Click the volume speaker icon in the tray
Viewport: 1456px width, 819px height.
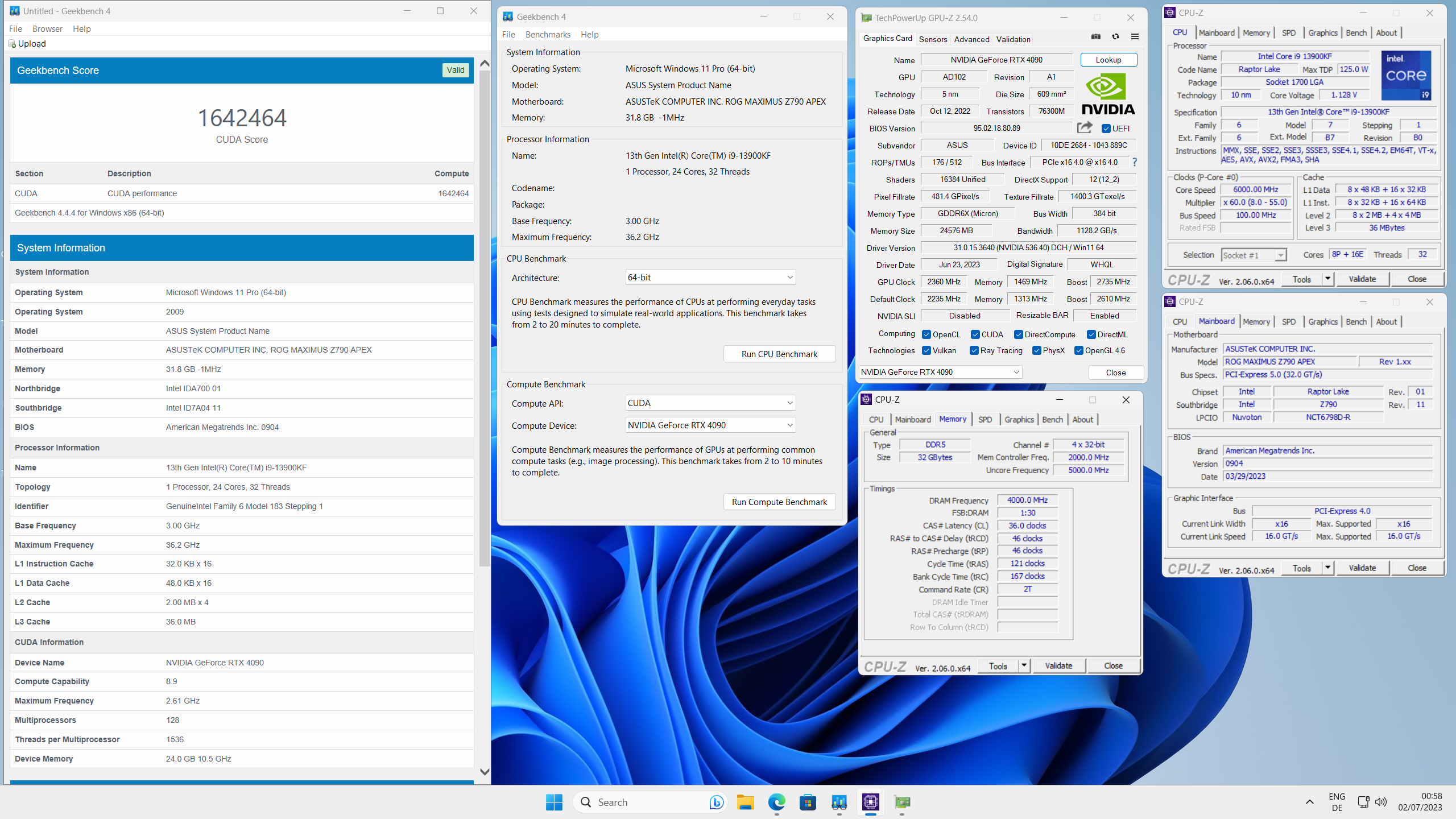pyautogui.click(x=1380, y=802)
